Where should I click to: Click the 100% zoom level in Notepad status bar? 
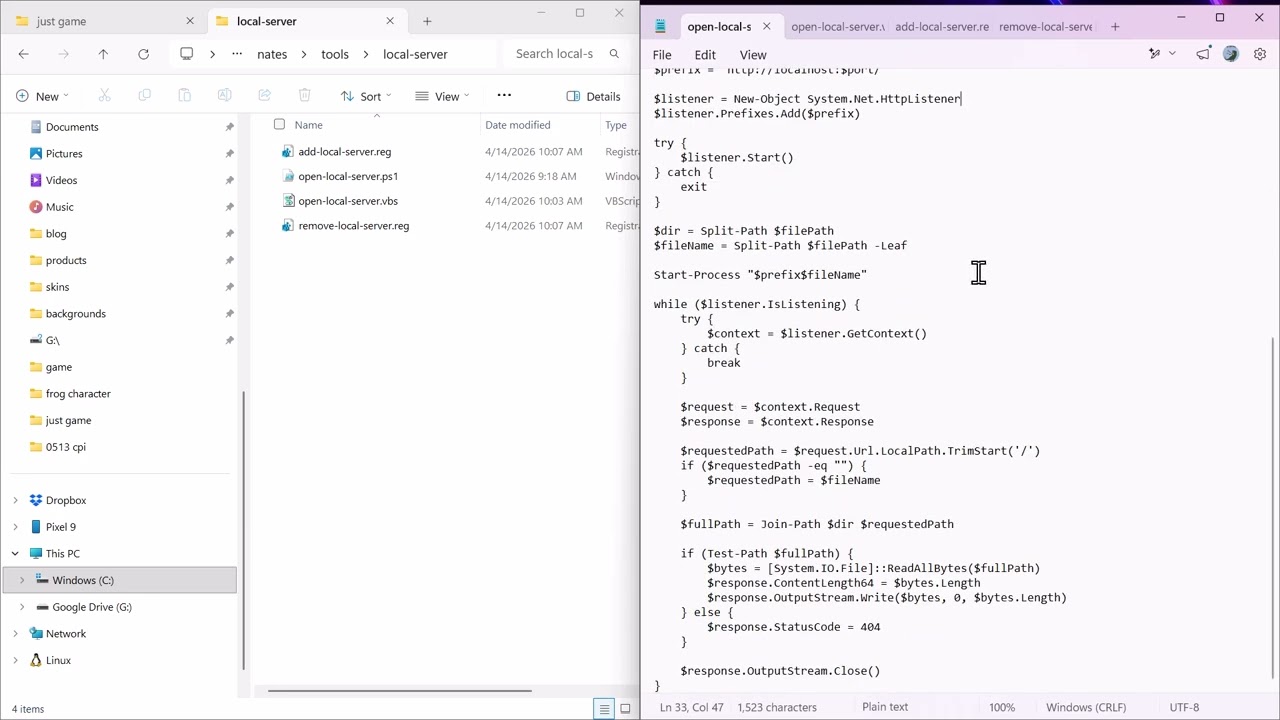click(x=1001, y=707)
